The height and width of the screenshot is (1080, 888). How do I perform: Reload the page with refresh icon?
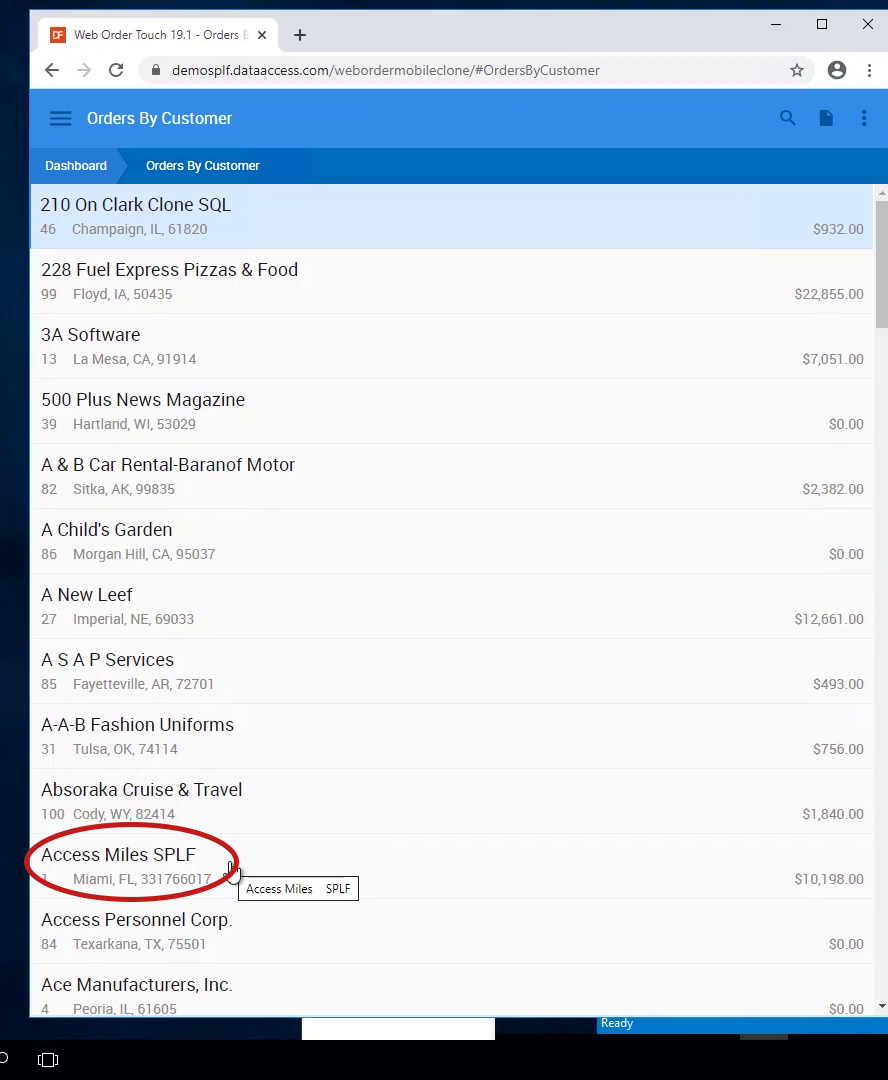pos(116,70)
